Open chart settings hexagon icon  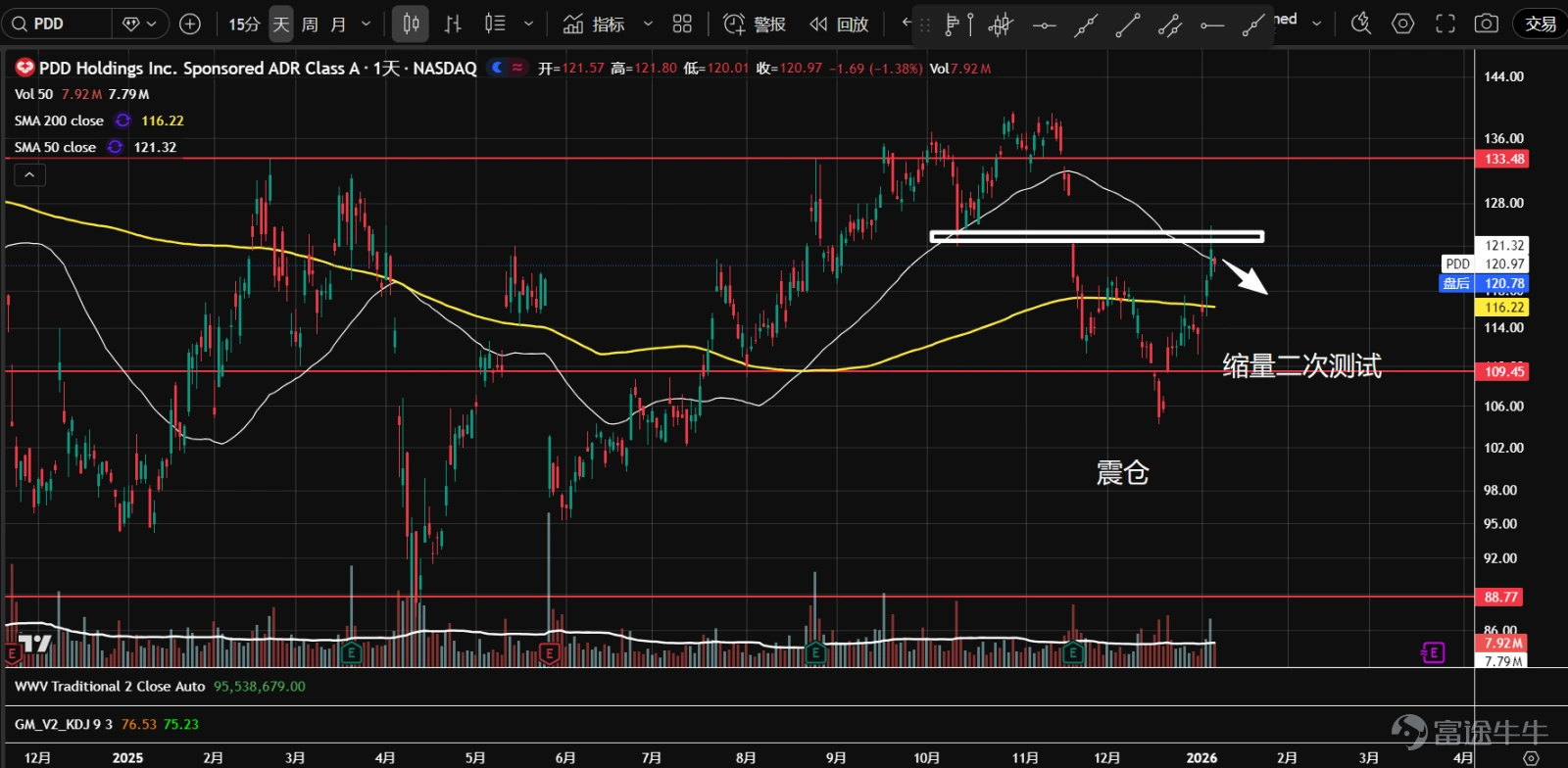(x=1403, y=24)
